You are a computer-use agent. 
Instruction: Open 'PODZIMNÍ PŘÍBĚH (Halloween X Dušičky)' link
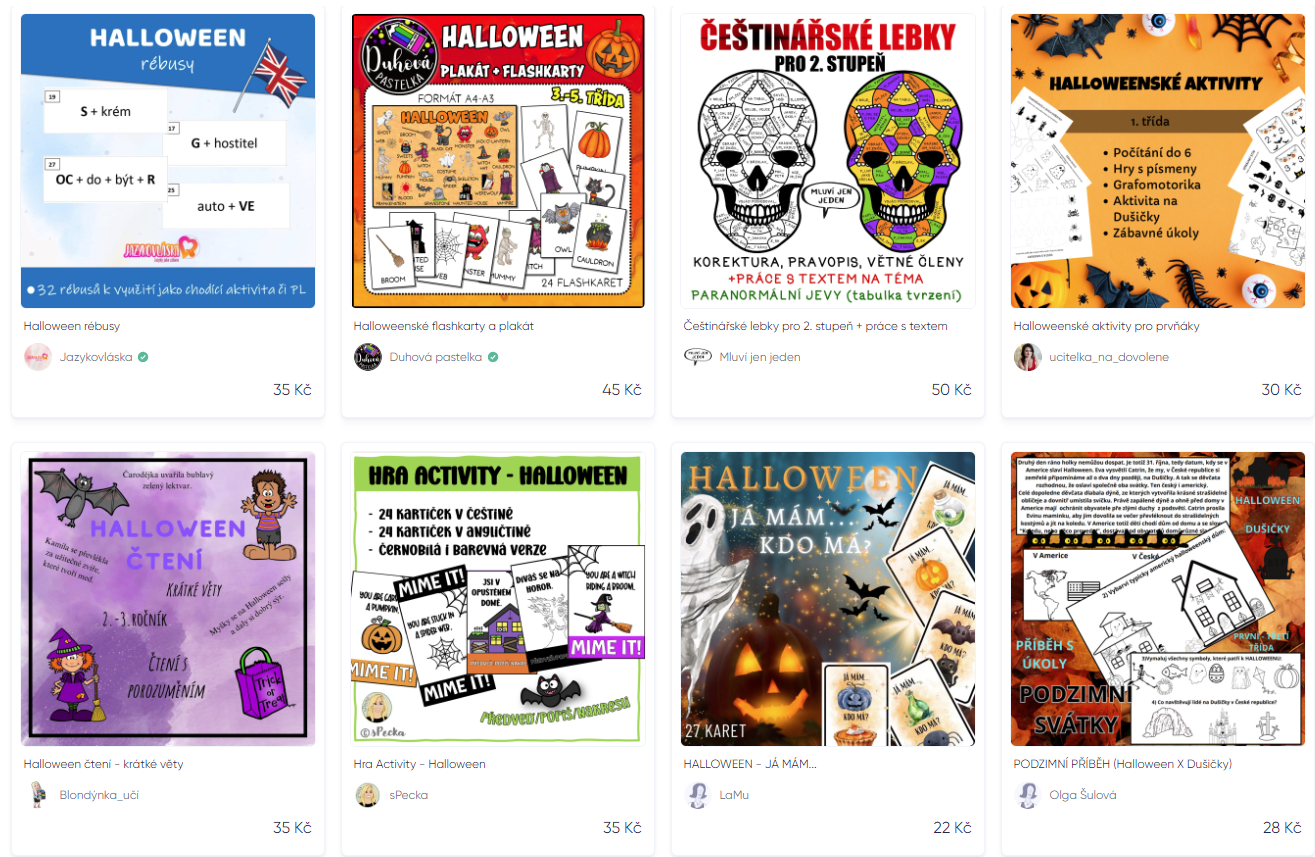tap(1123, 764)
